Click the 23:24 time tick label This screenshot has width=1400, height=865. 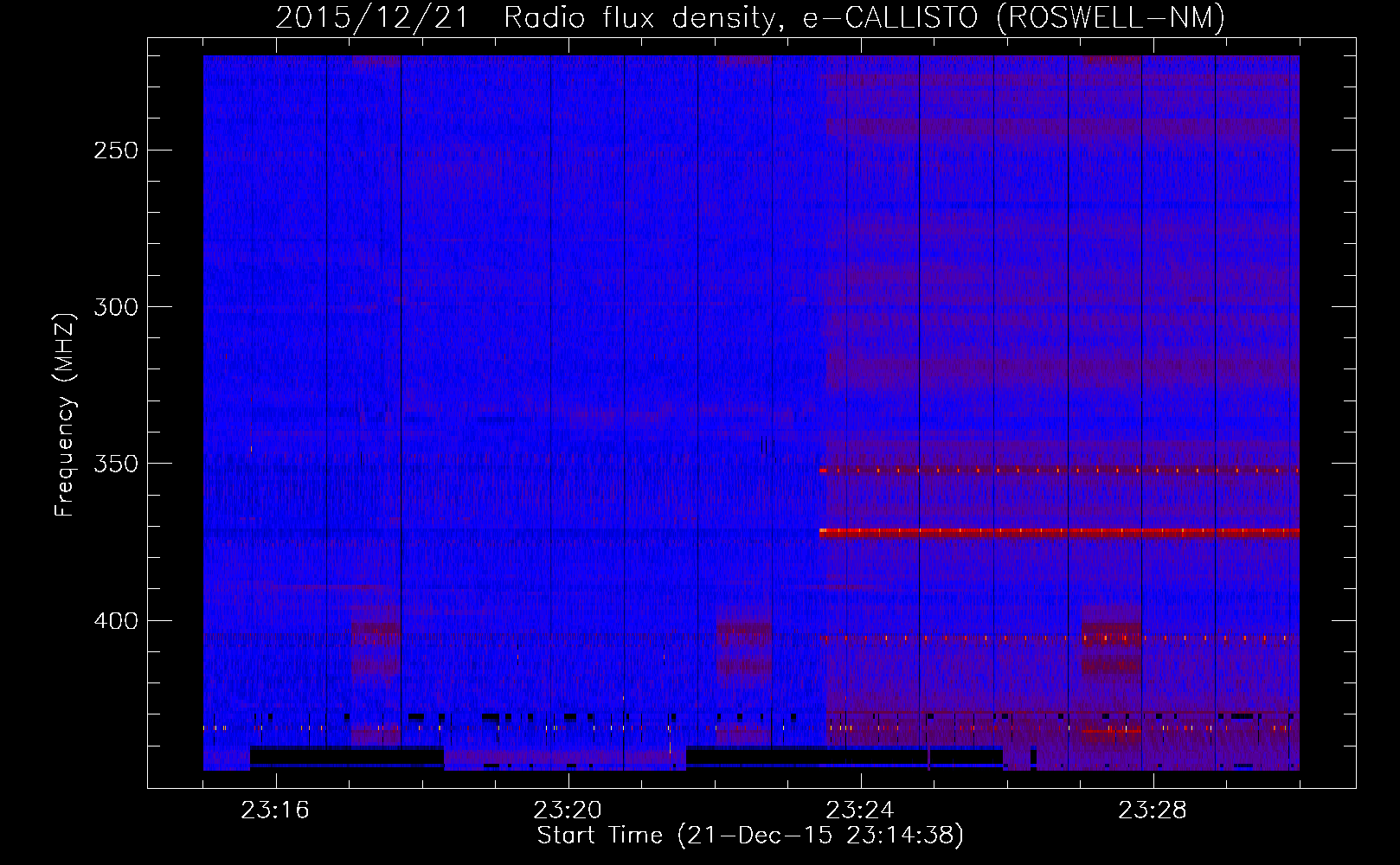pyautogui.click(x=860, y=811)
